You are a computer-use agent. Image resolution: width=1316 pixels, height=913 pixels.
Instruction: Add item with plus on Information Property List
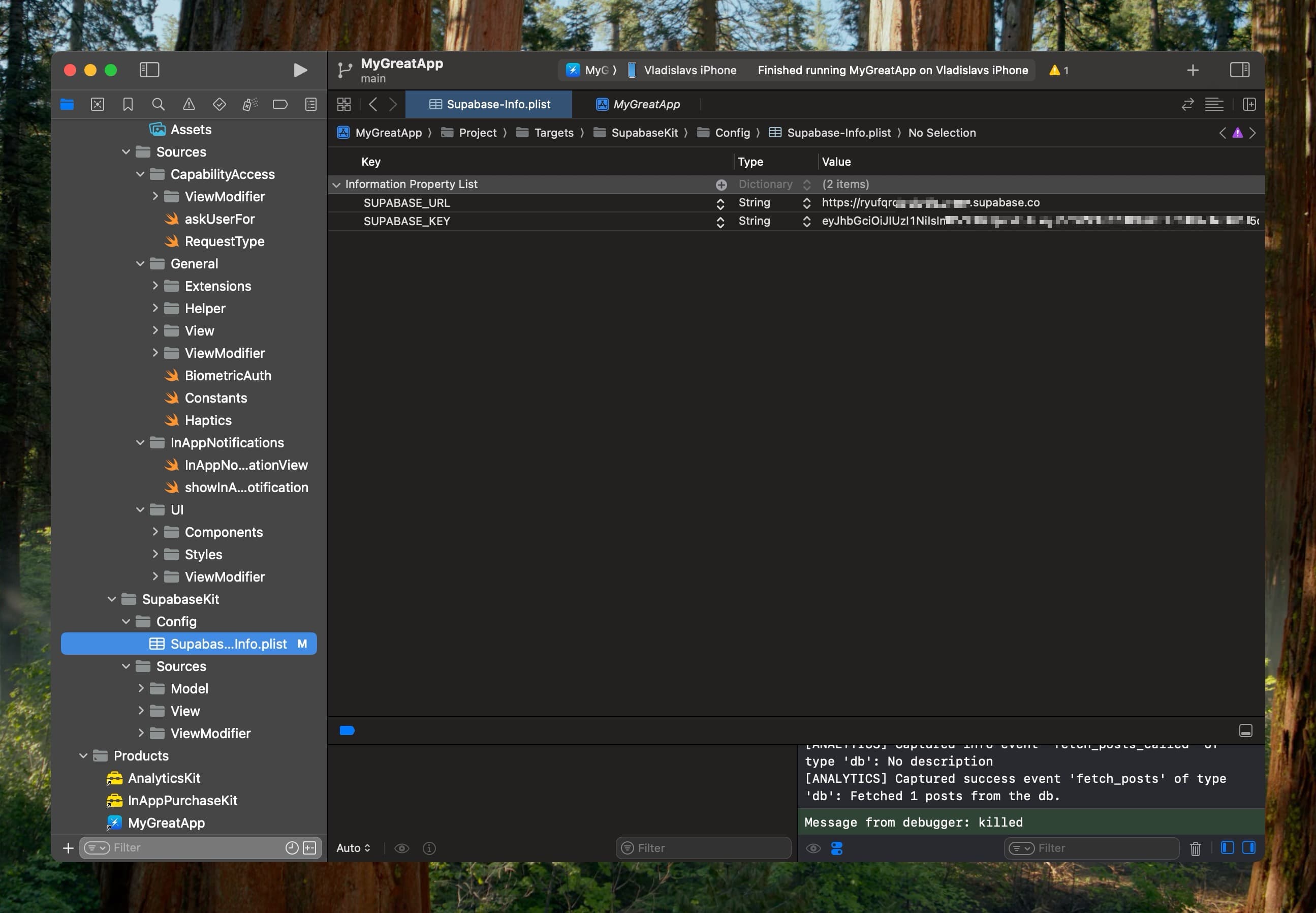point(721,184)
